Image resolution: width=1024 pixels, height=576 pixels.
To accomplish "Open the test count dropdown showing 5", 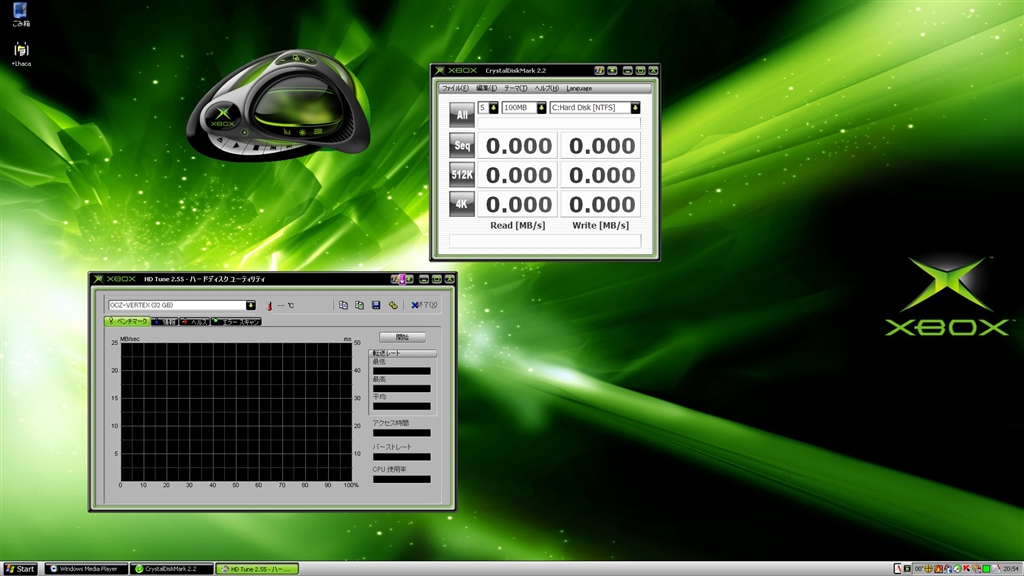I will (494, 108).
